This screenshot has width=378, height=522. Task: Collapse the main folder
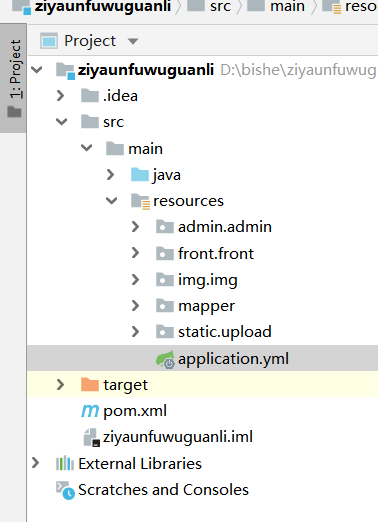pos(87,148)
